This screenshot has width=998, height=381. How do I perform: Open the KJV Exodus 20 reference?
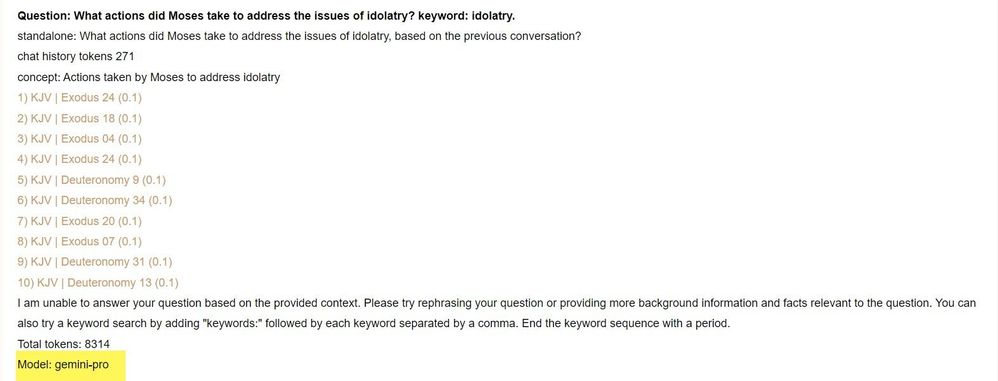(80, 221)
